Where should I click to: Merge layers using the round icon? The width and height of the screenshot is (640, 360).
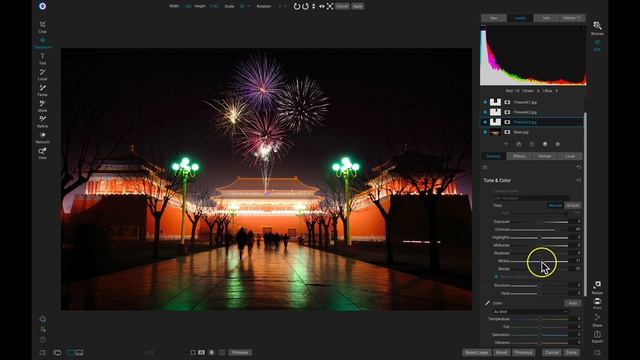pyautogui.click(x=545, y=144)
